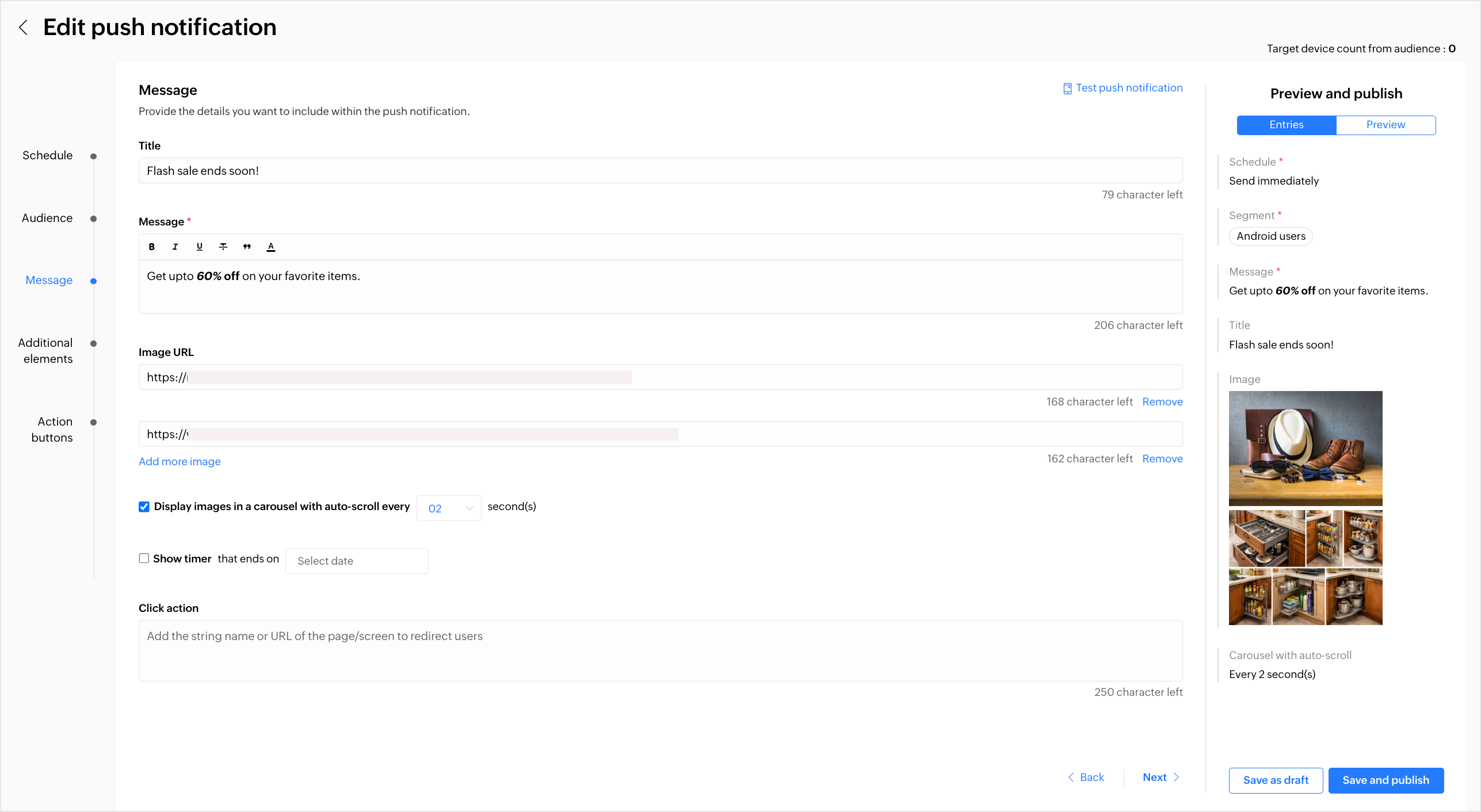Toggle italic formatting in message editor

[175, 247]
